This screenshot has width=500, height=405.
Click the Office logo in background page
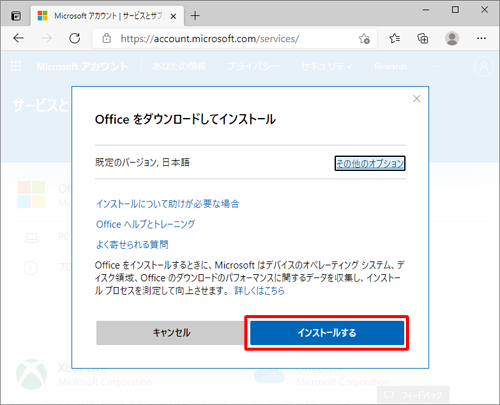click(31, 195)
